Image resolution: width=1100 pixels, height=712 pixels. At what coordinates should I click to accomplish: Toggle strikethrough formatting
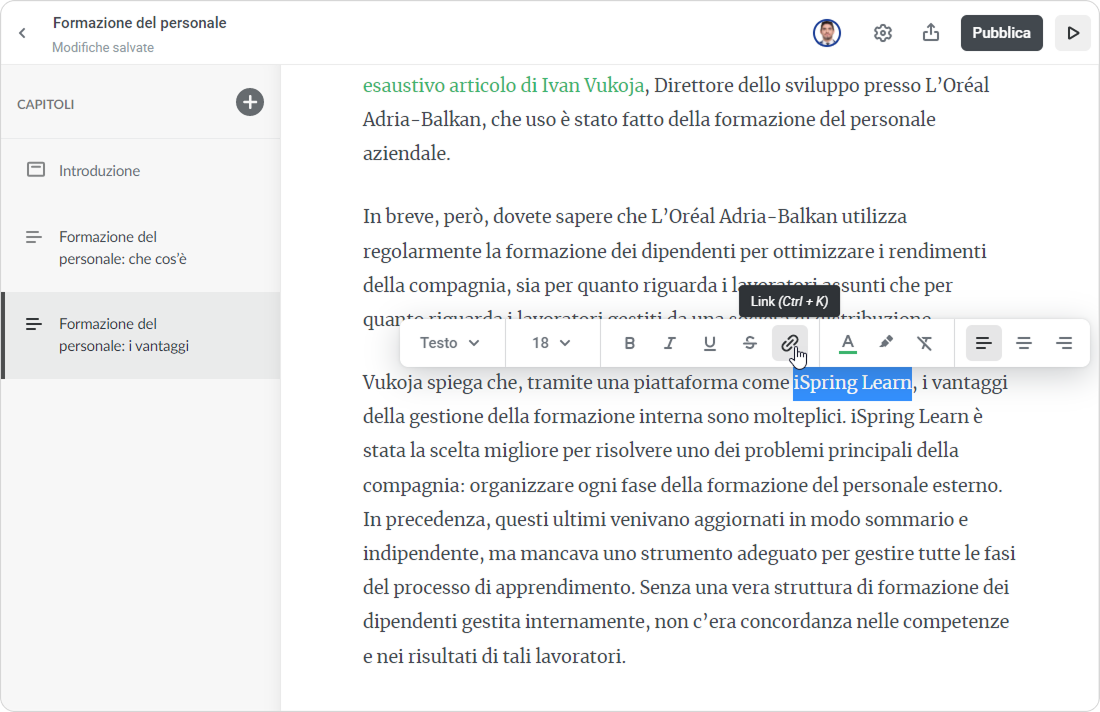750,343
